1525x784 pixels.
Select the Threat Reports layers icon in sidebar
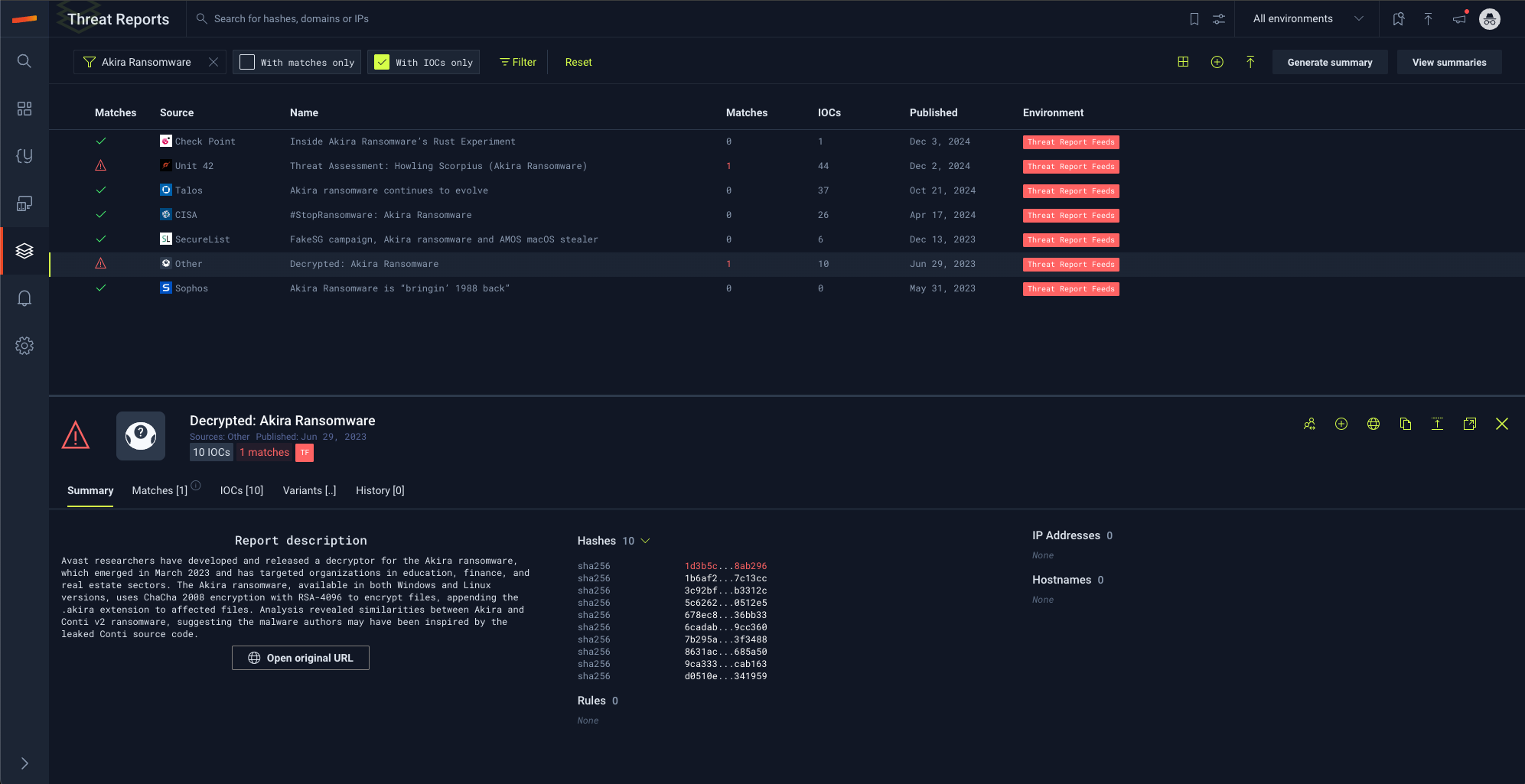tap(24, 251)
